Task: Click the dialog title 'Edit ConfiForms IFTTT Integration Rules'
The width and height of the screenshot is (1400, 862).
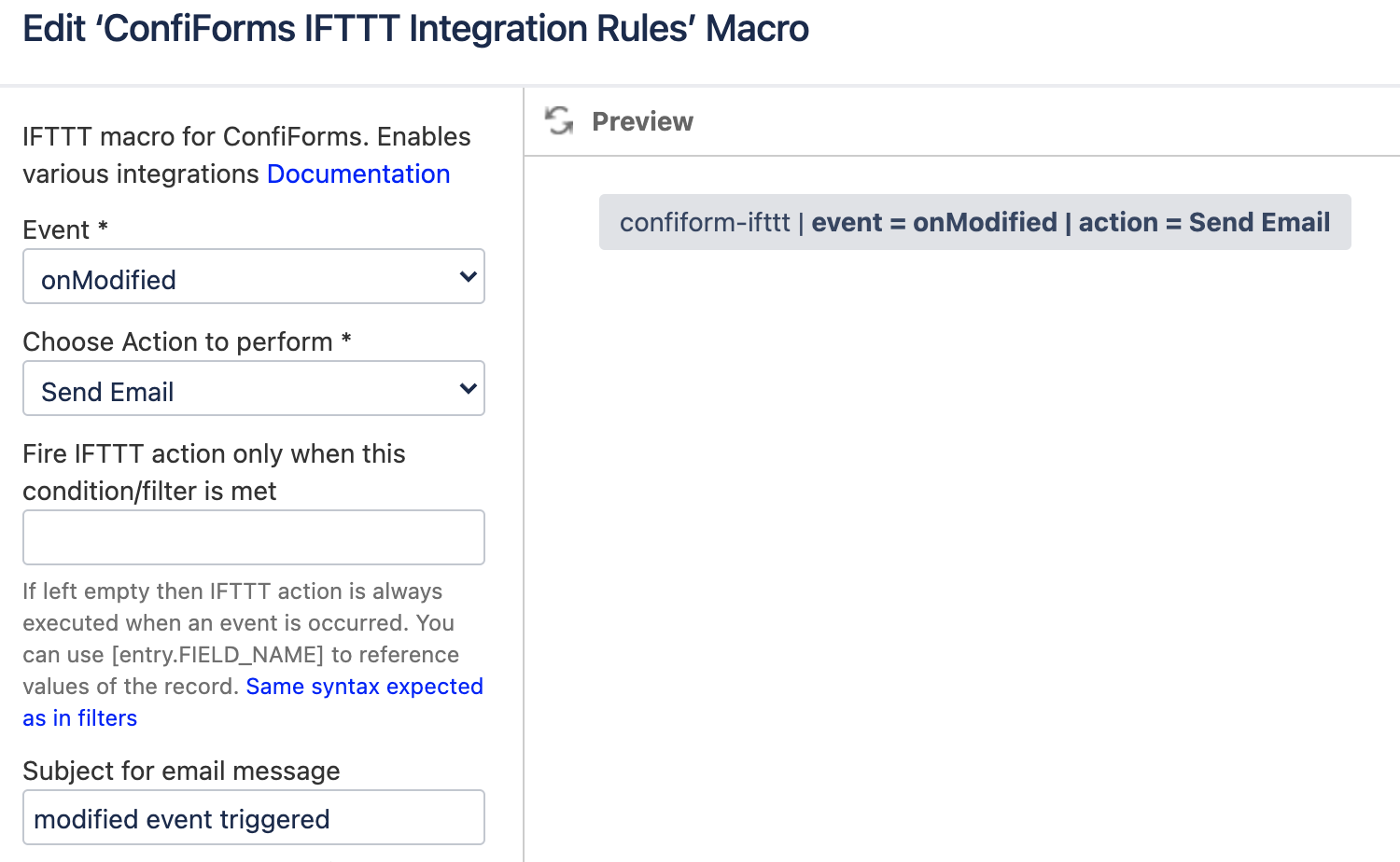Action: point(415,29)
